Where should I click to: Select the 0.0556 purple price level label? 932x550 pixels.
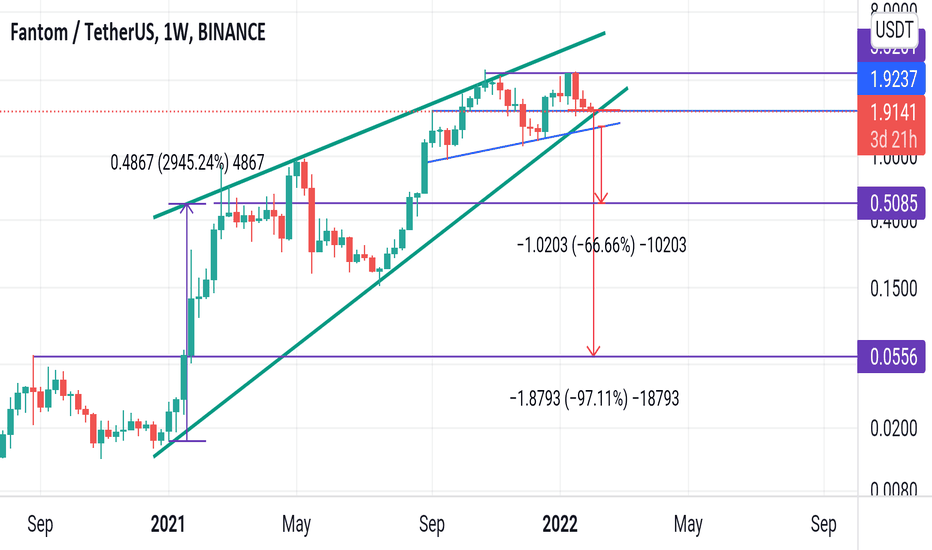click(x=891, y=357)
